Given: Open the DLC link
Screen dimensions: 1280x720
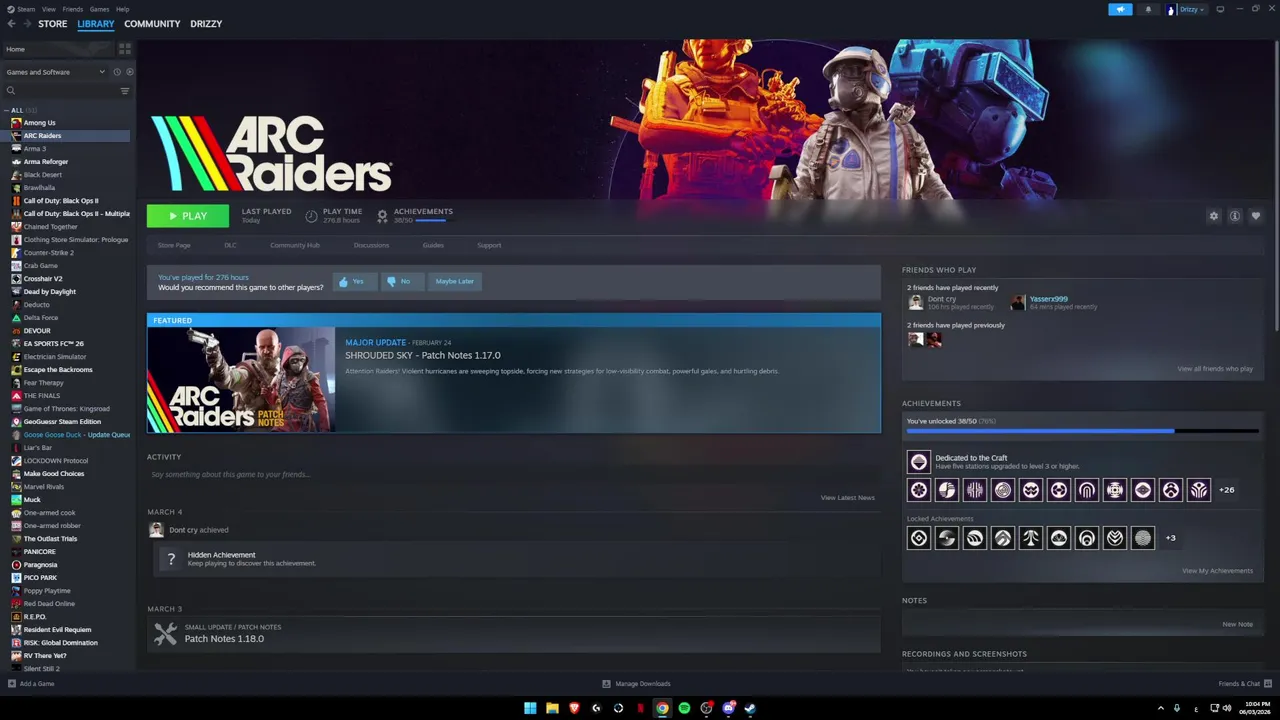Looking at the screenshot, I should tap(231, 245).
